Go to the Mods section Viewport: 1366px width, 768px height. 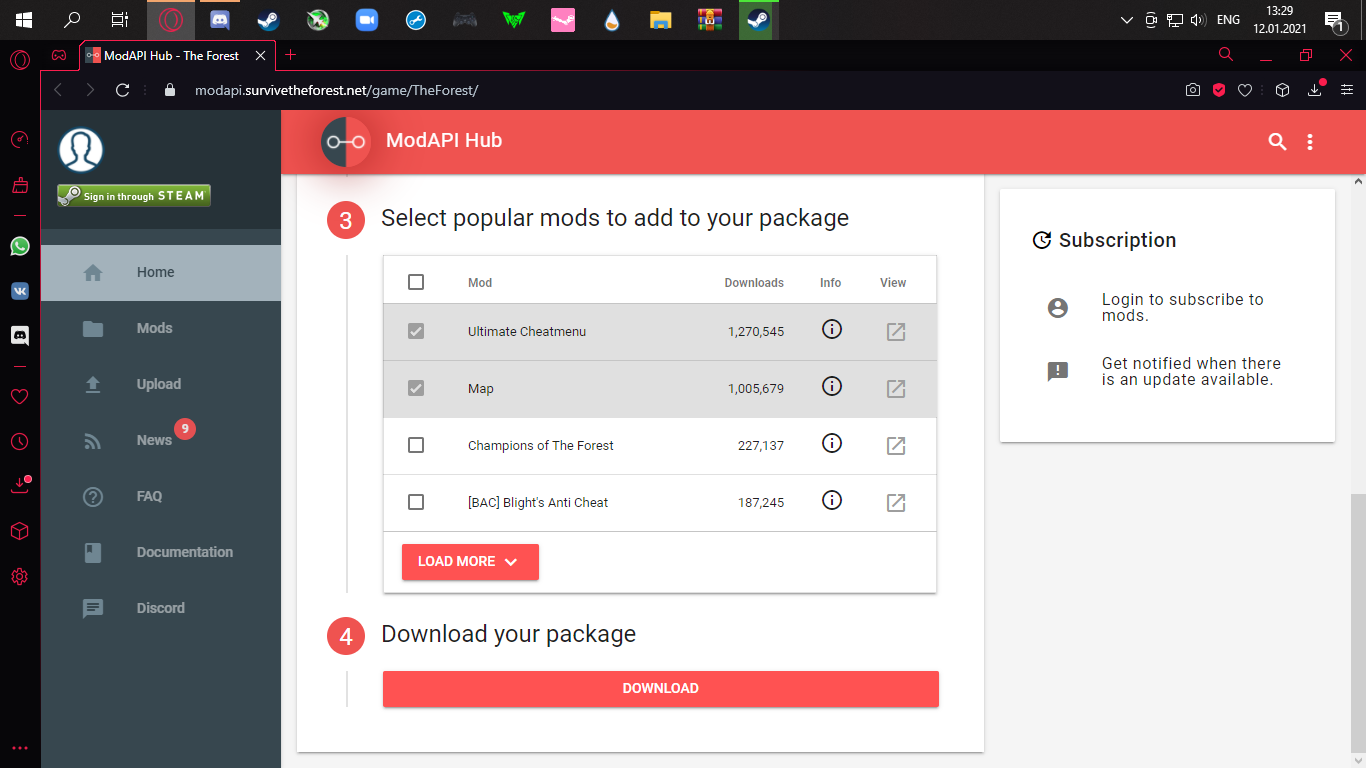pyautogui.click(x=154, y=328)
